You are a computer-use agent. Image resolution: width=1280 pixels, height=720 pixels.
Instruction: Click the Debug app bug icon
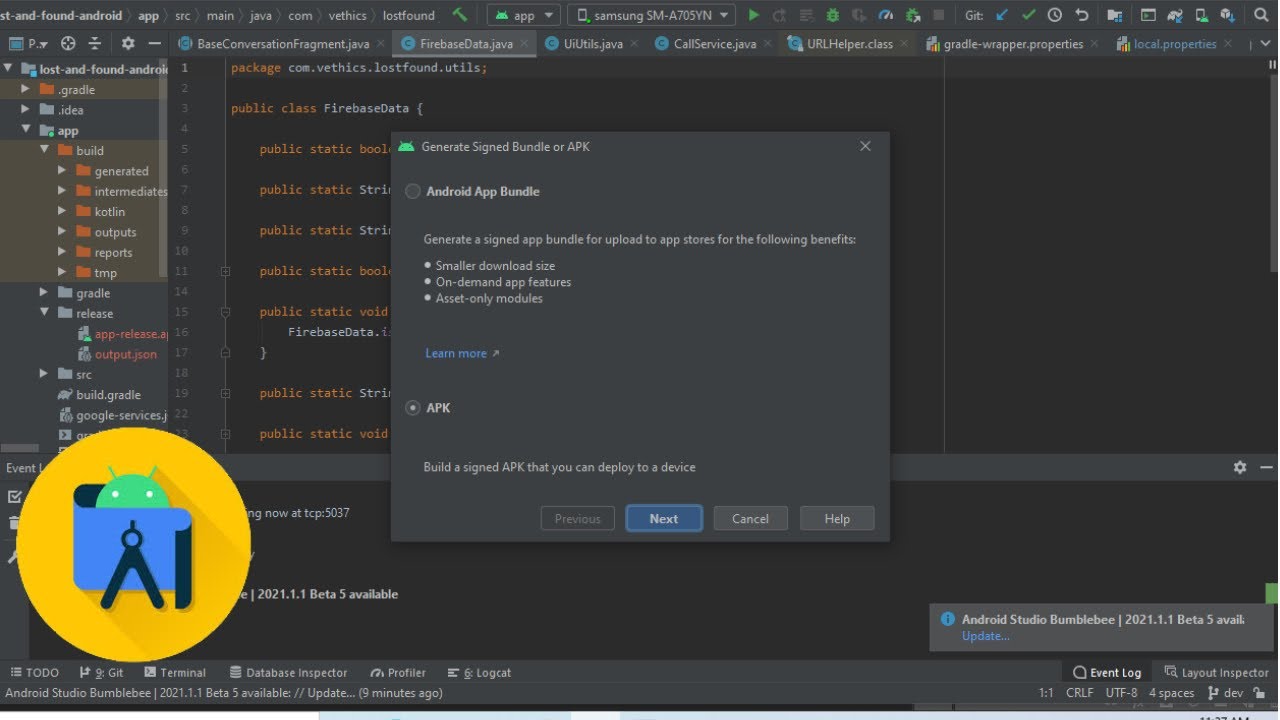pos(832,15)
